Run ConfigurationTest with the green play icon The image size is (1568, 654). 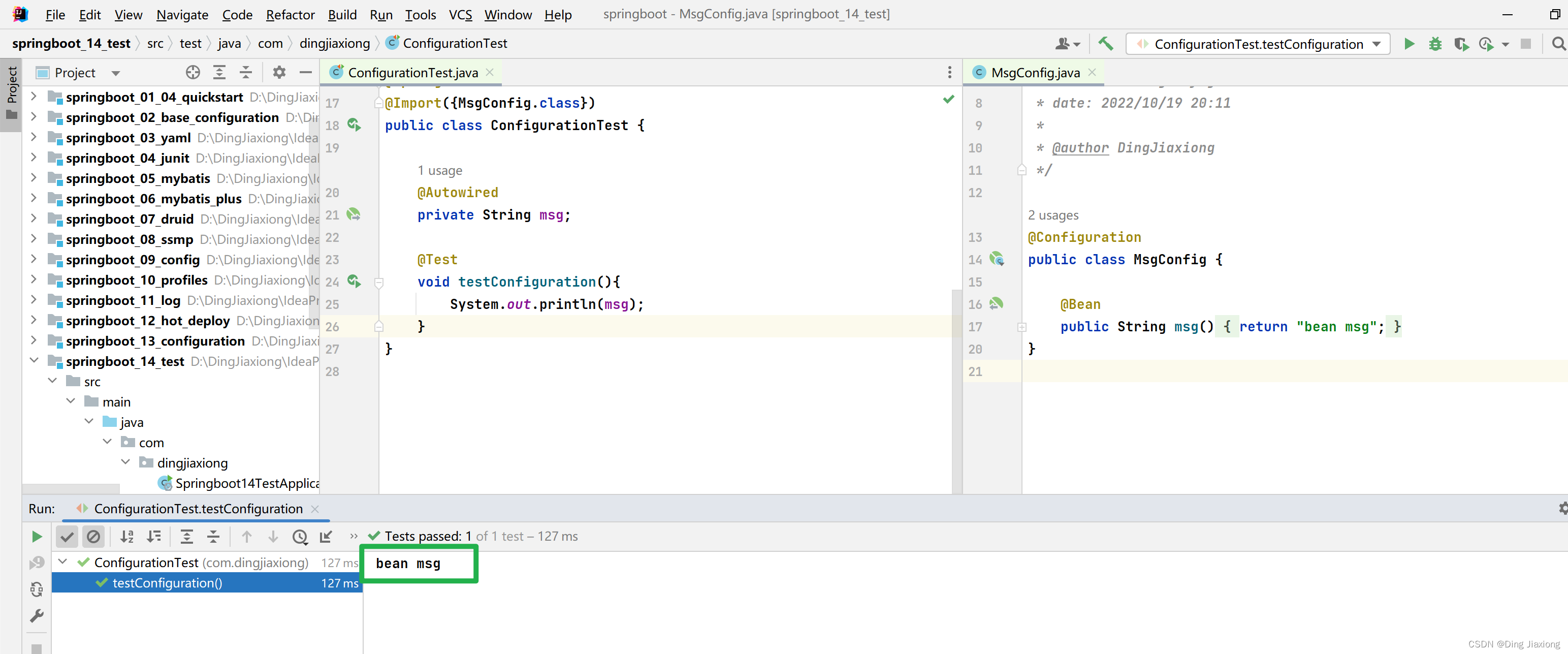[x=1409, y=44]
